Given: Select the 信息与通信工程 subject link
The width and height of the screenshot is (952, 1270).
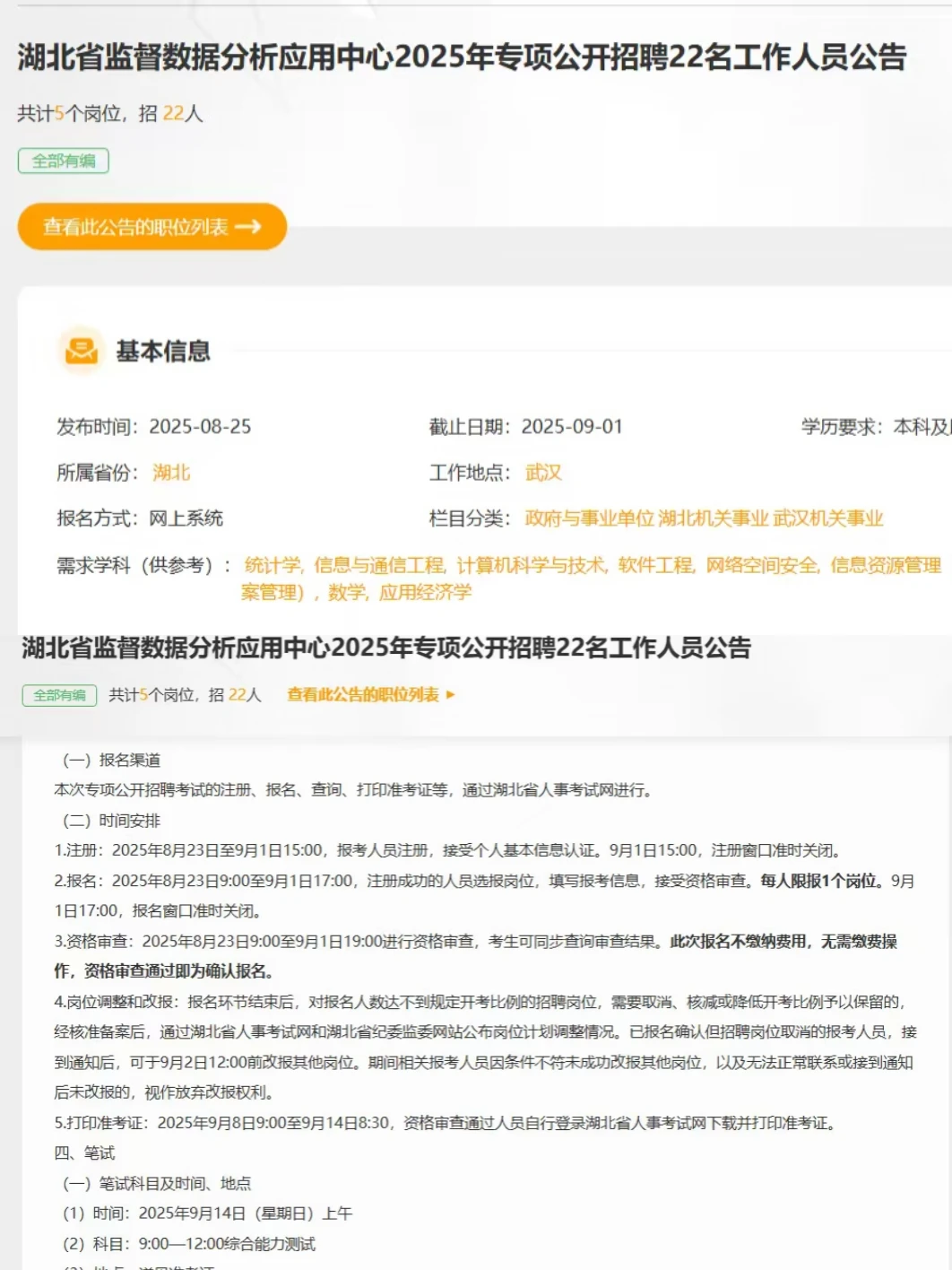Looking at the screenshot, I should coord(380,565).
